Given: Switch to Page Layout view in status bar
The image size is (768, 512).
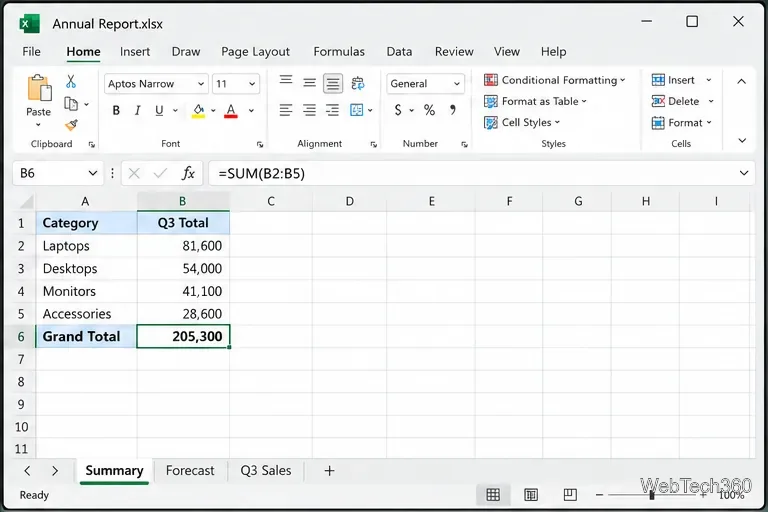Looking at the screenshot, I should 531,495.
